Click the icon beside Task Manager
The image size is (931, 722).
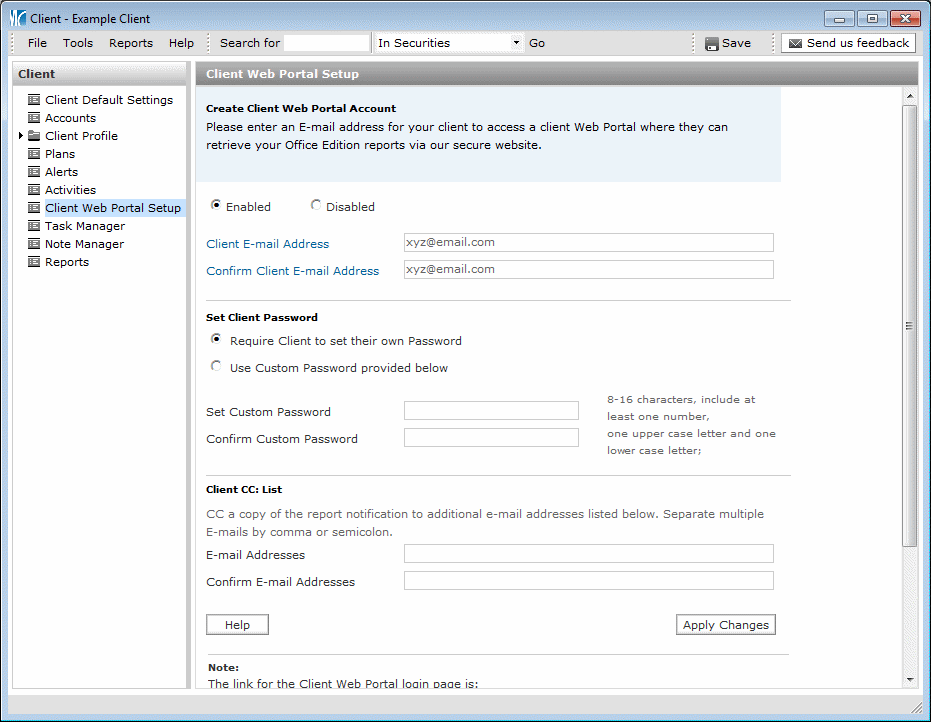coord(34,226)
